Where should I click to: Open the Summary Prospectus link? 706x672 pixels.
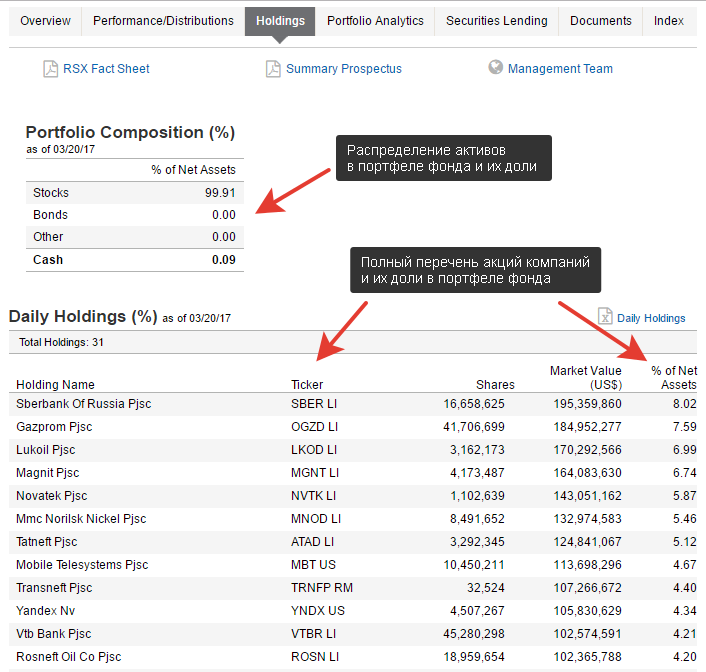(344, 69)
